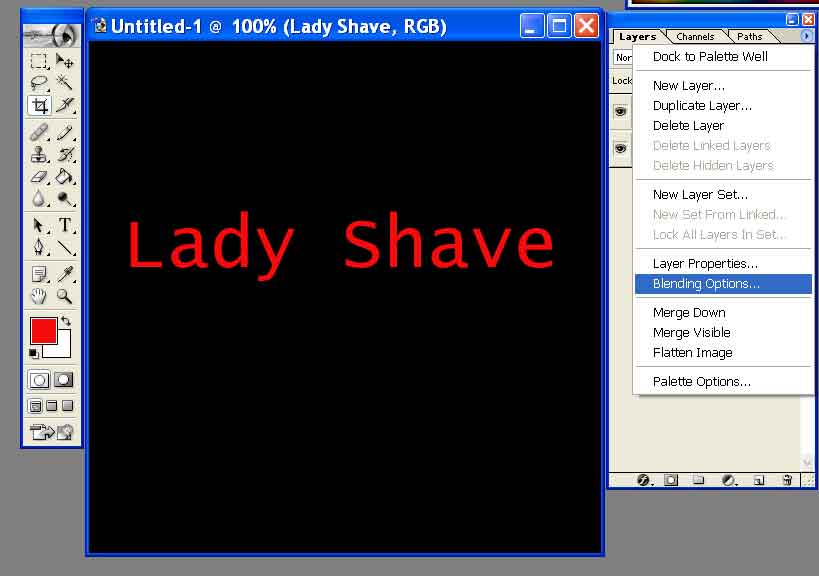Viewport: 819px width, 576px height.
Task: Select the Pen tool
Action: [39, 246]
